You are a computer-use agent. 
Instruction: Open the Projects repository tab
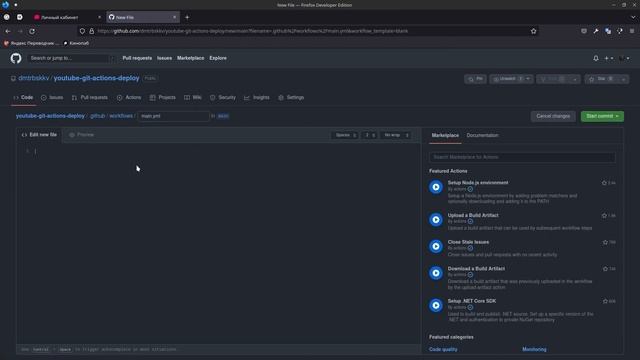pos(162,98)
